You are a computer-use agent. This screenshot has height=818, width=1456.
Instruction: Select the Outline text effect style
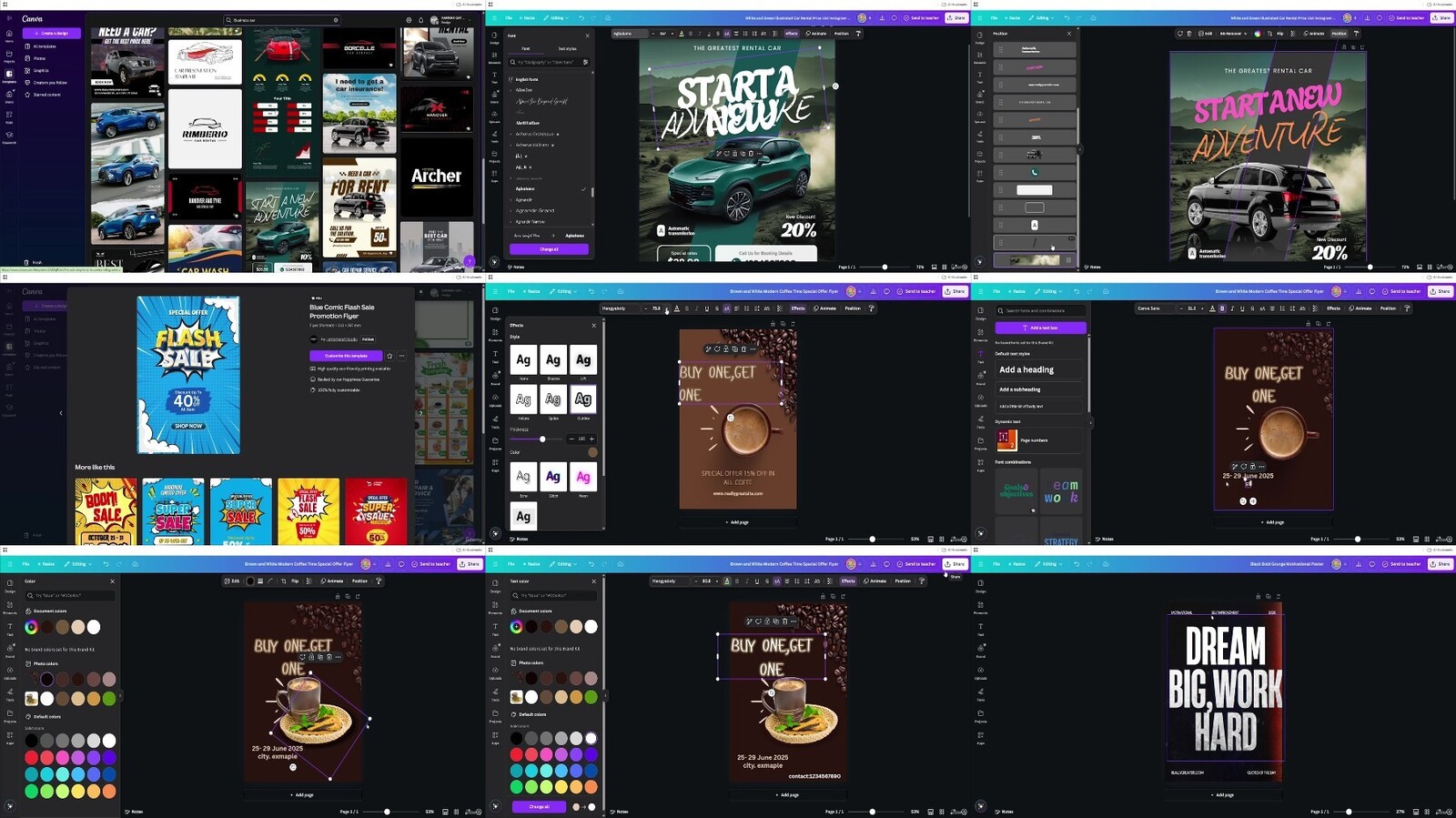click(x=583, y=399)
